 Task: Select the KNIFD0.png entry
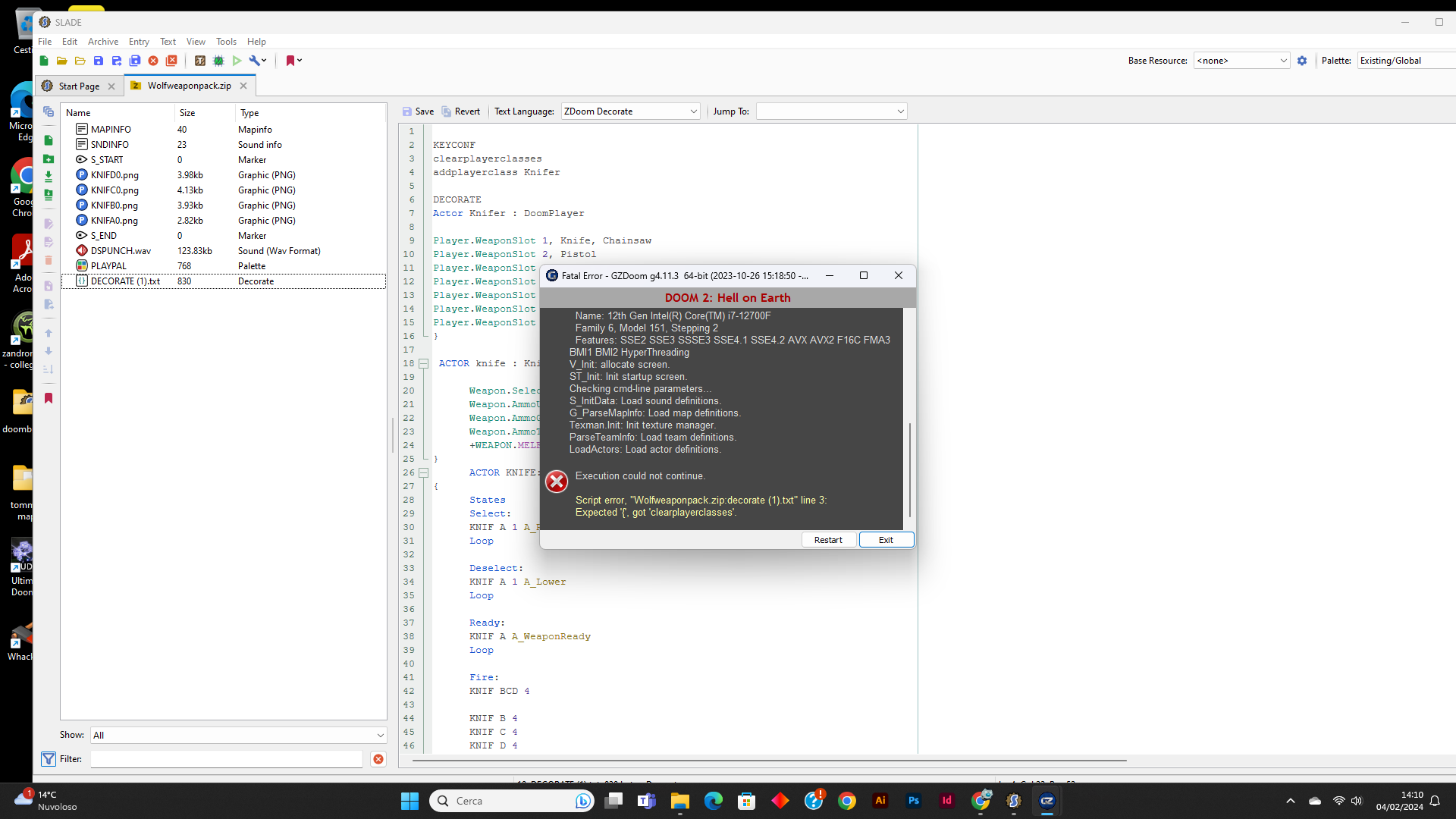pyautogui.click(x=223, y=175)
